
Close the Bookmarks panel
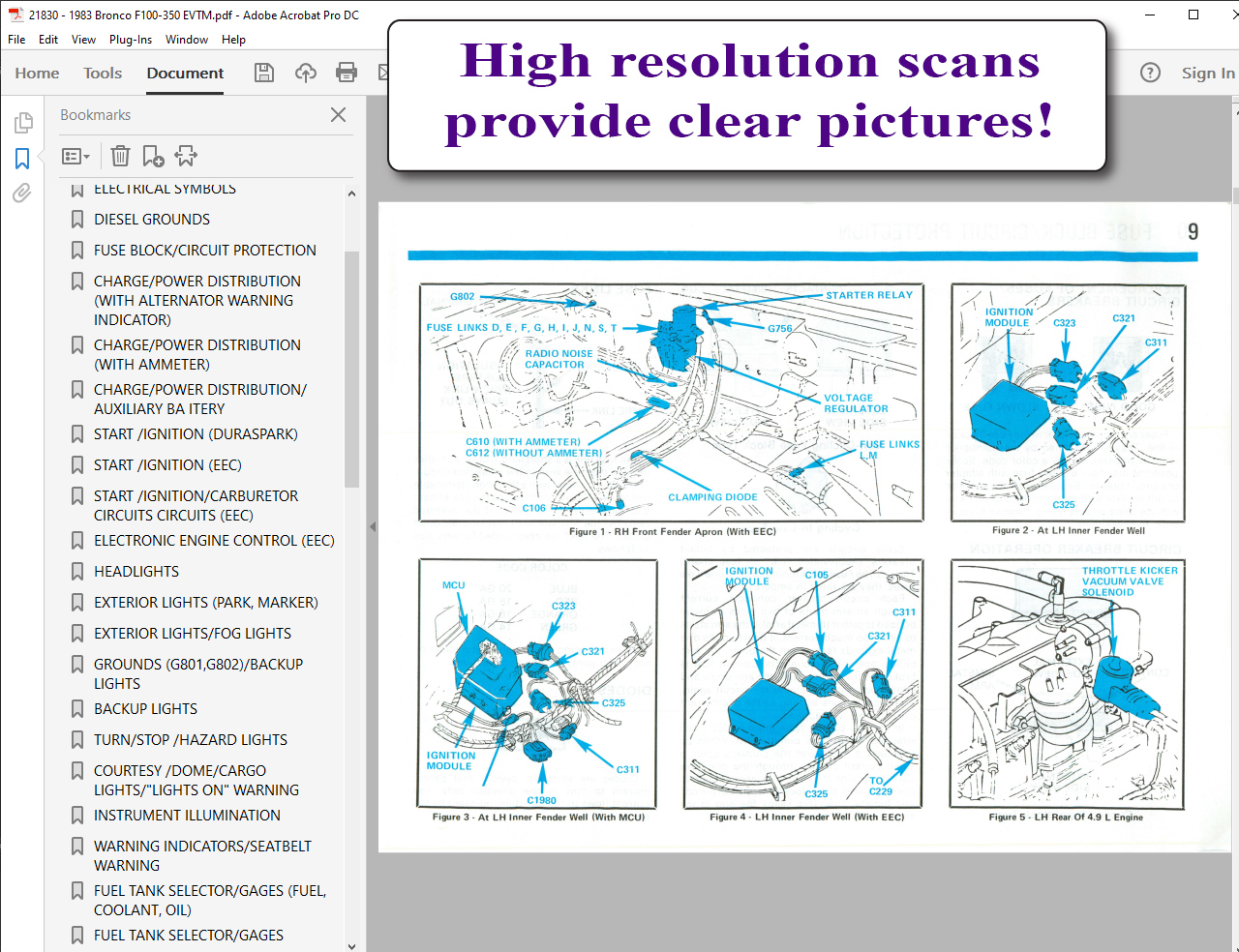coord(338,114)
